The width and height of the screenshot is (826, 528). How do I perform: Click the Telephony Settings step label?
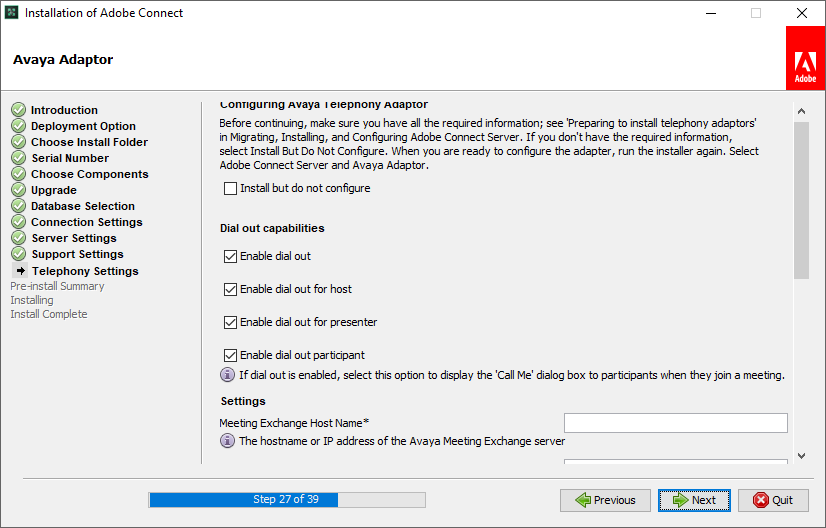point(85,271)
